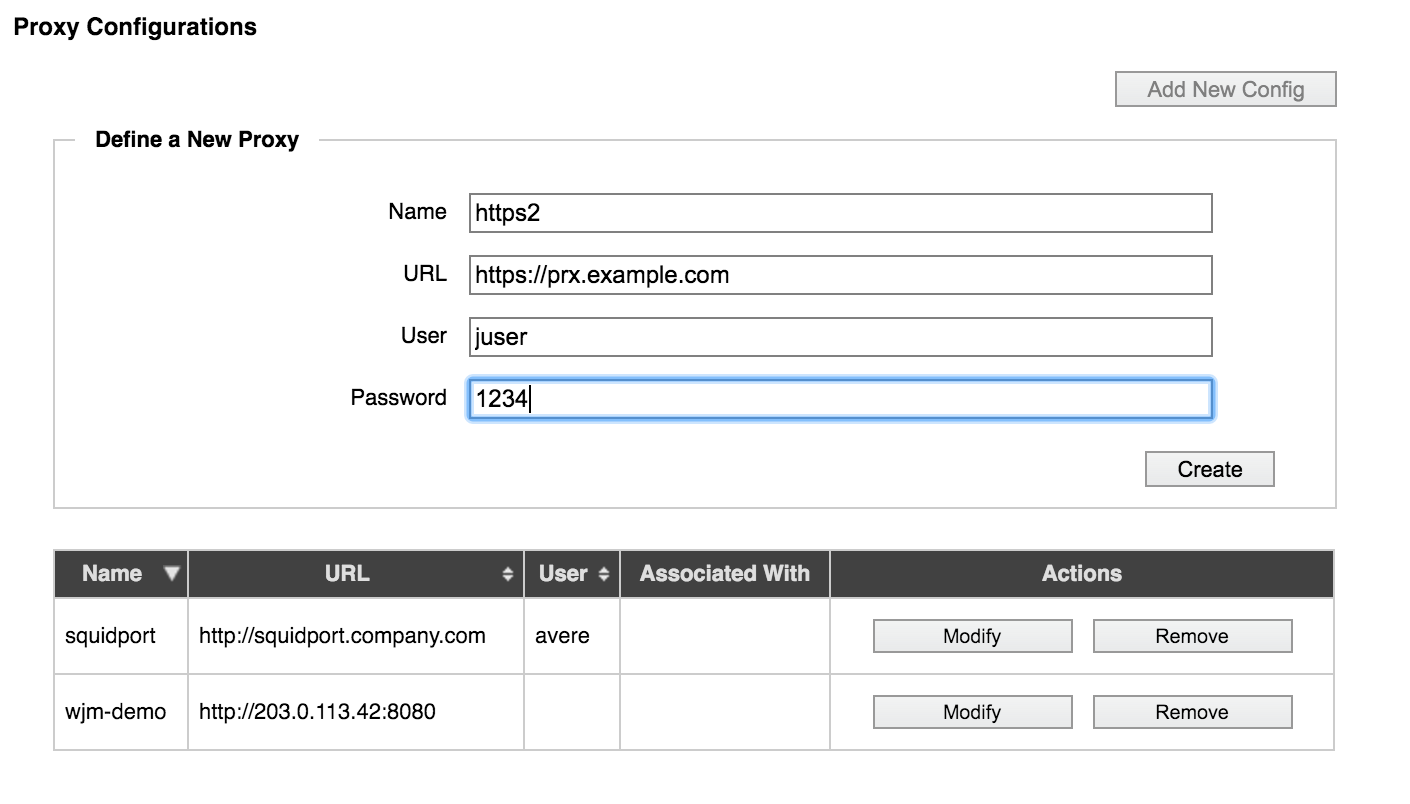Select the URL column header
This screenshot has height=804, width=1410.
click(356, 574)
